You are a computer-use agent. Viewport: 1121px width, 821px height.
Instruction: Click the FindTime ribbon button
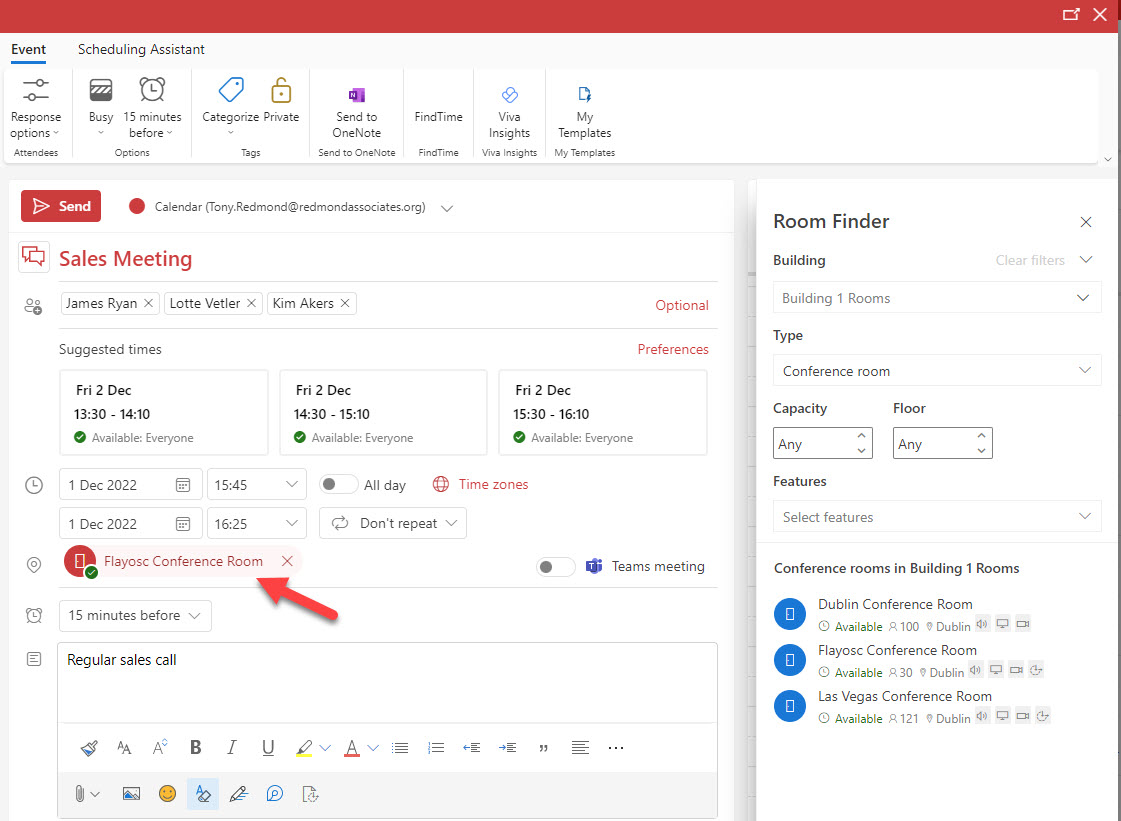pos(438,116)
